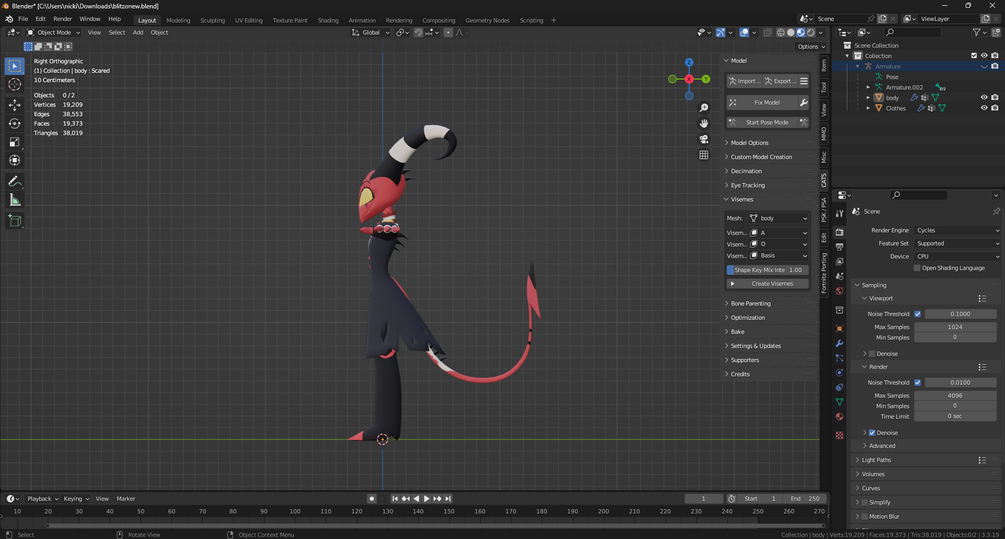Open Modifier properties wrench icon

point(840,343)
